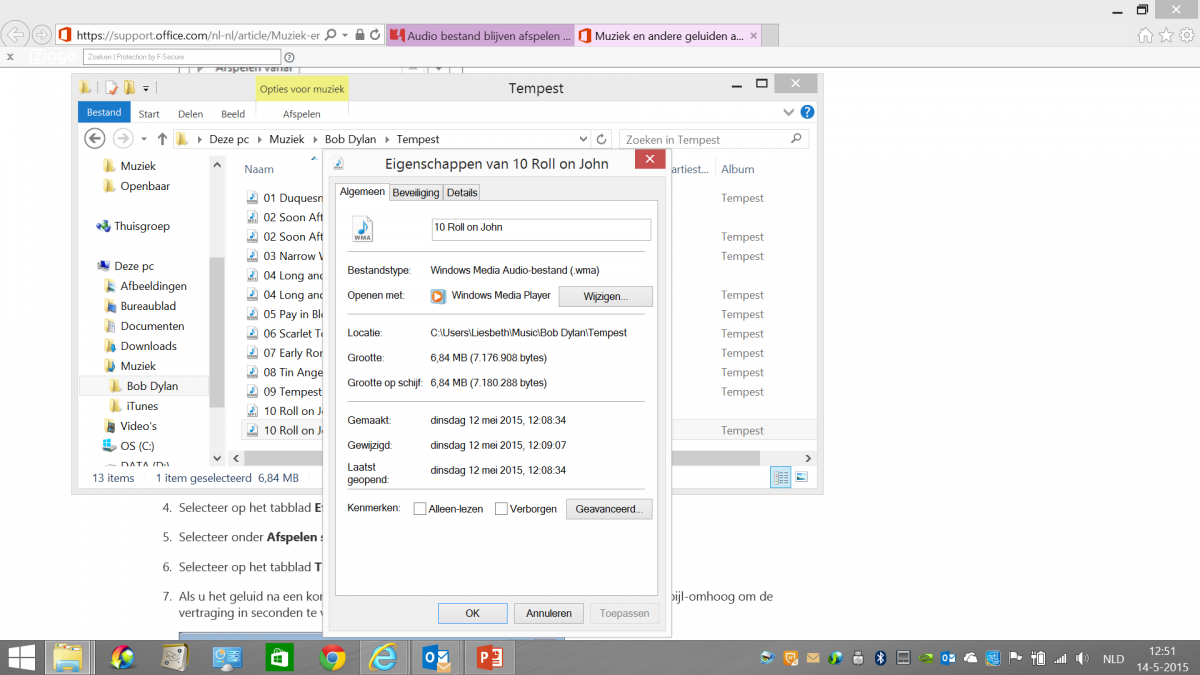Select Downloads in navigation pane
1200x675 pixels.
tap(148, 346)
